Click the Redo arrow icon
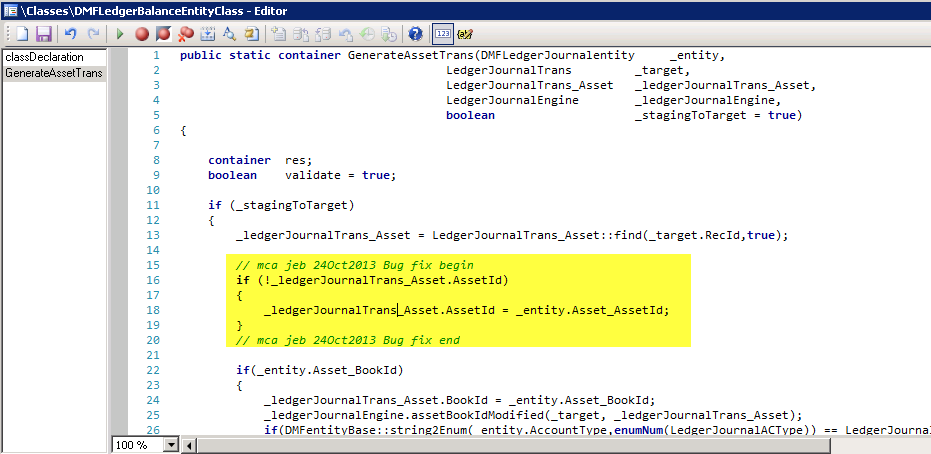The width and height of the screenshot is (931, 454). point(92,34)
